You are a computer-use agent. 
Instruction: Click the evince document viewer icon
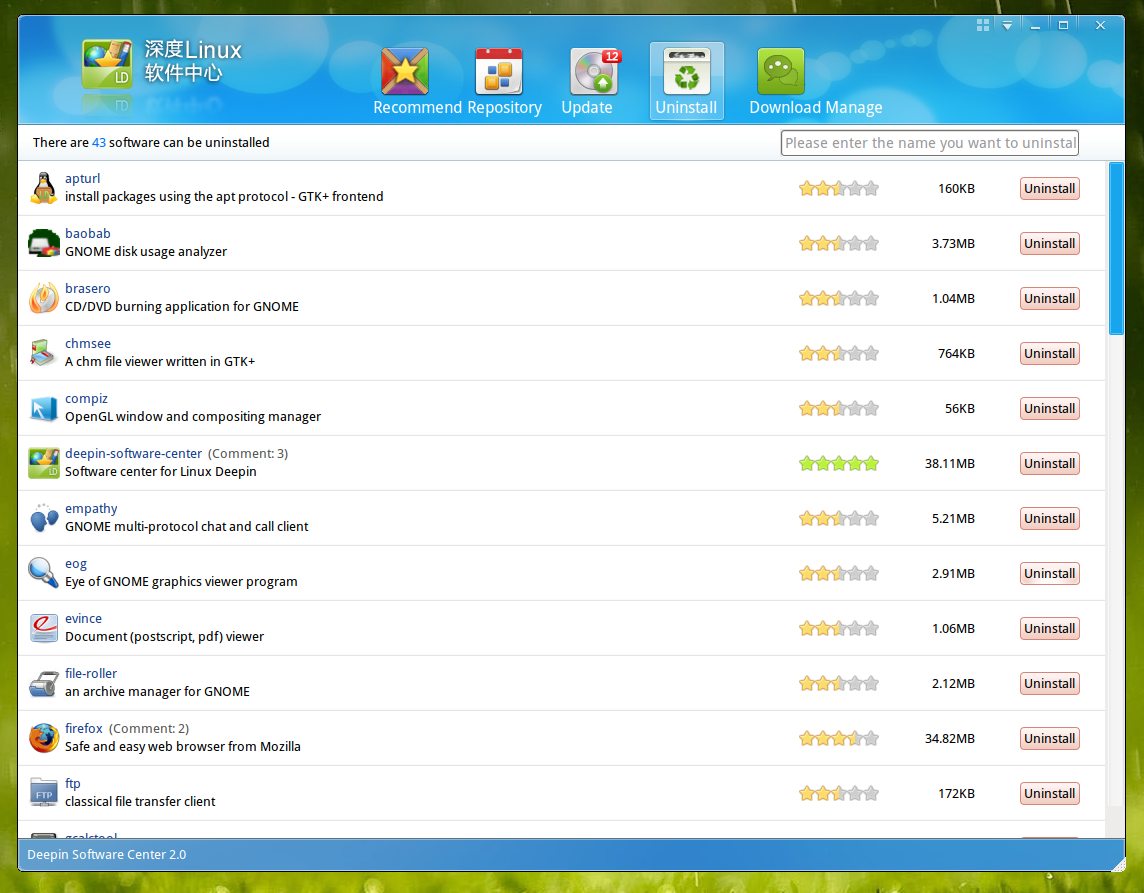pyautogui.click(x=44, y=628)
